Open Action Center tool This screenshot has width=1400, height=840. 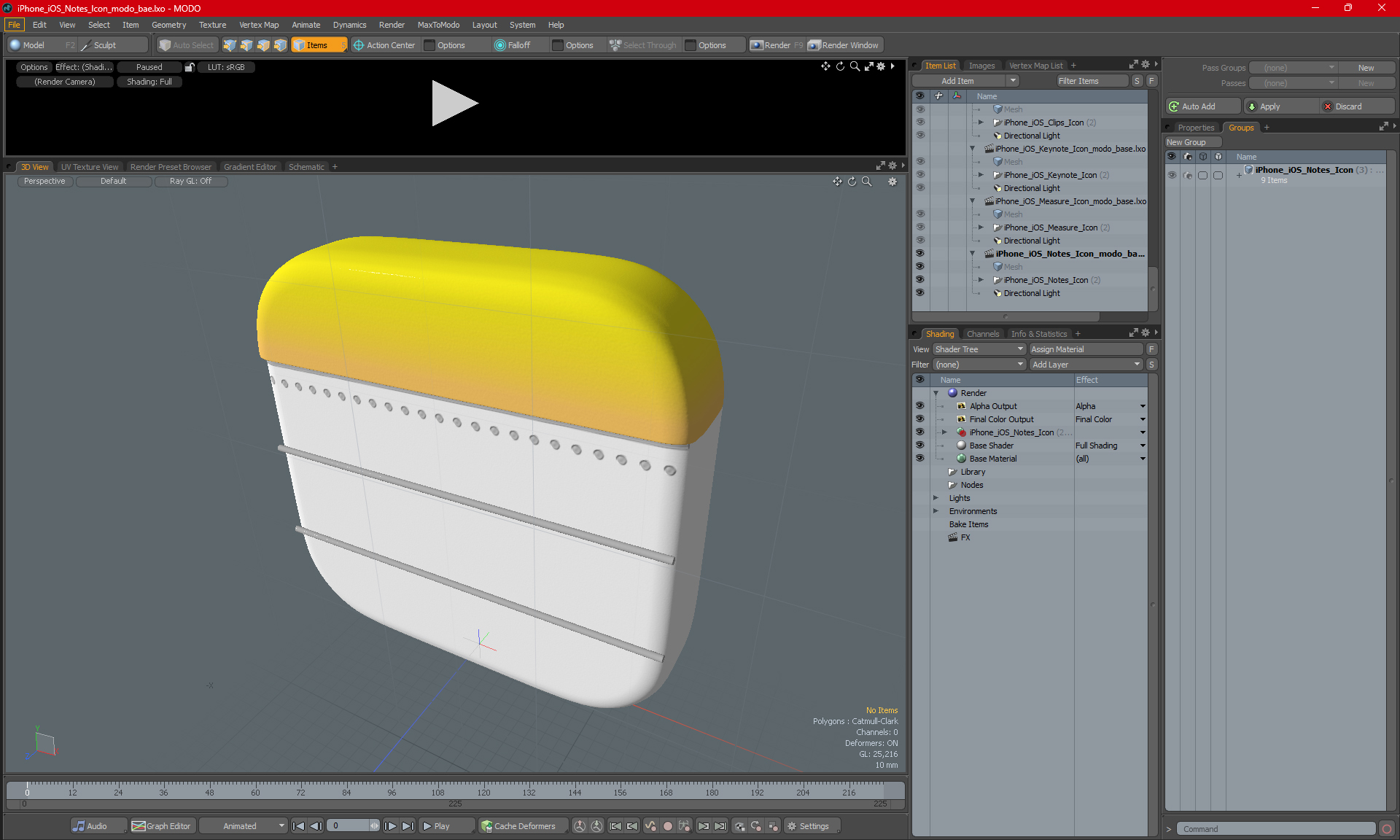click(384, 45)
